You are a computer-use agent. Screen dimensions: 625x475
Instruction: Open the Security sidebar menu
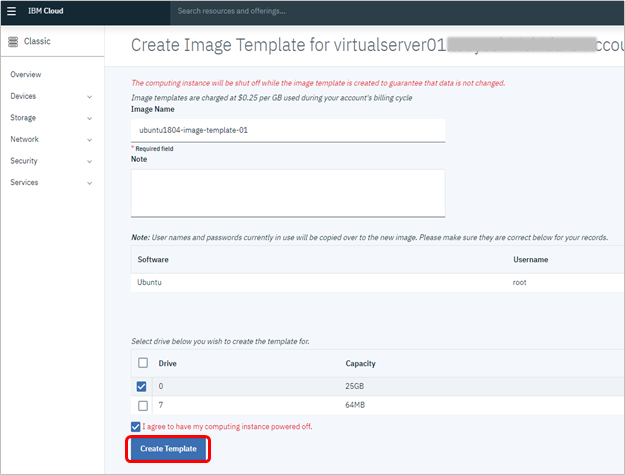[24, 161]
